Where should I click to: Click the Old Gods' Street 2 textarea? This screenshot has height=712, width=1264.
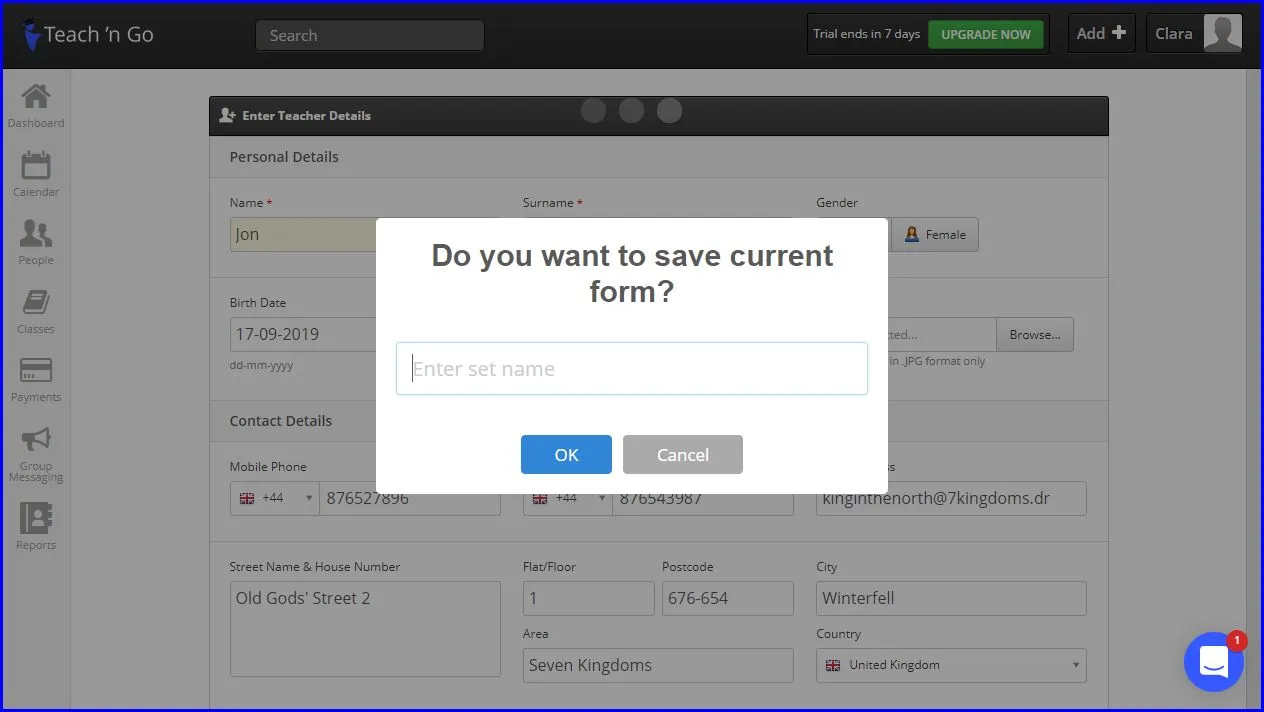pyautogui.click(x=365, y=629)
